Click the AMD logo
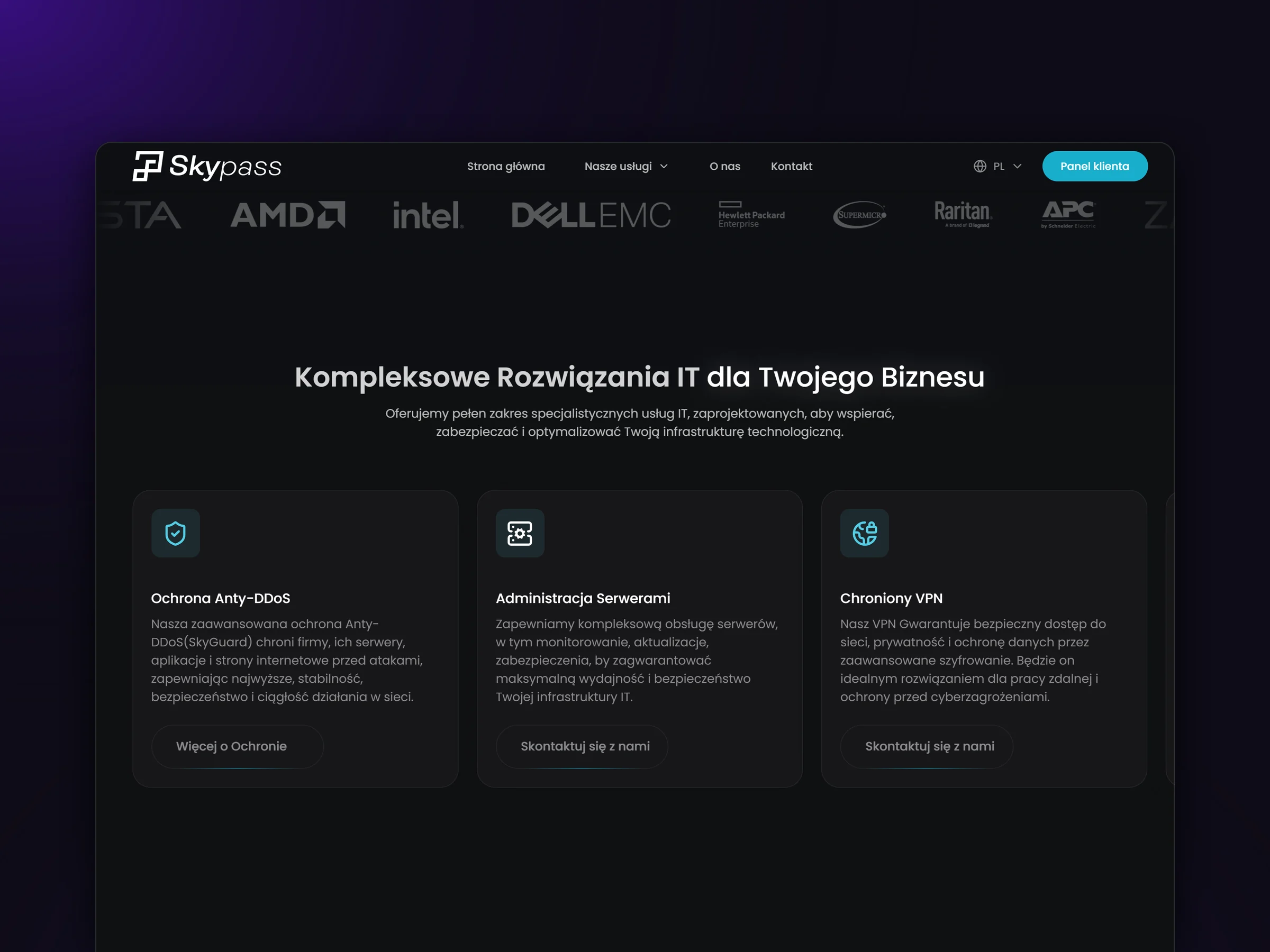 (288, 215)
